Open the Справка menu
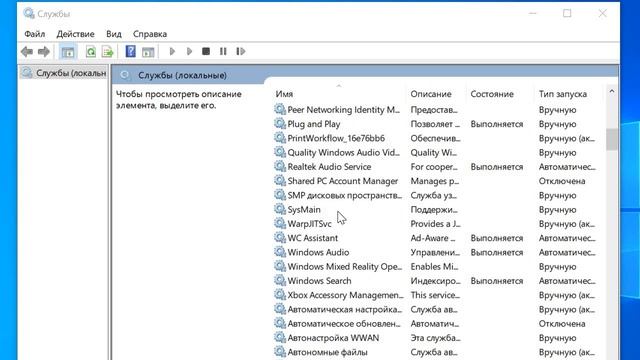The width and height of the screenshot is (640, 360). pos(150,34)
